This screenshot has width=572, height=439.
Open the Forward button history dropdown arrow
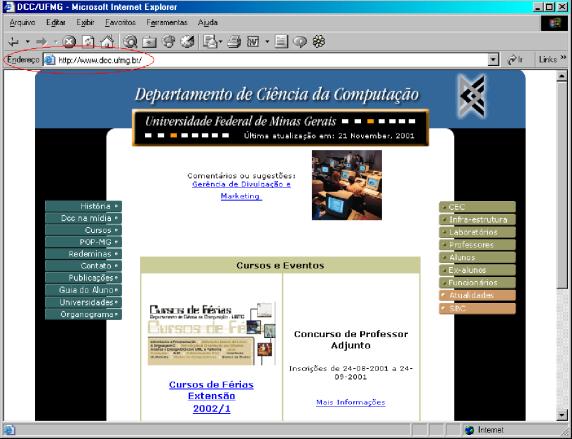point(55,42)
